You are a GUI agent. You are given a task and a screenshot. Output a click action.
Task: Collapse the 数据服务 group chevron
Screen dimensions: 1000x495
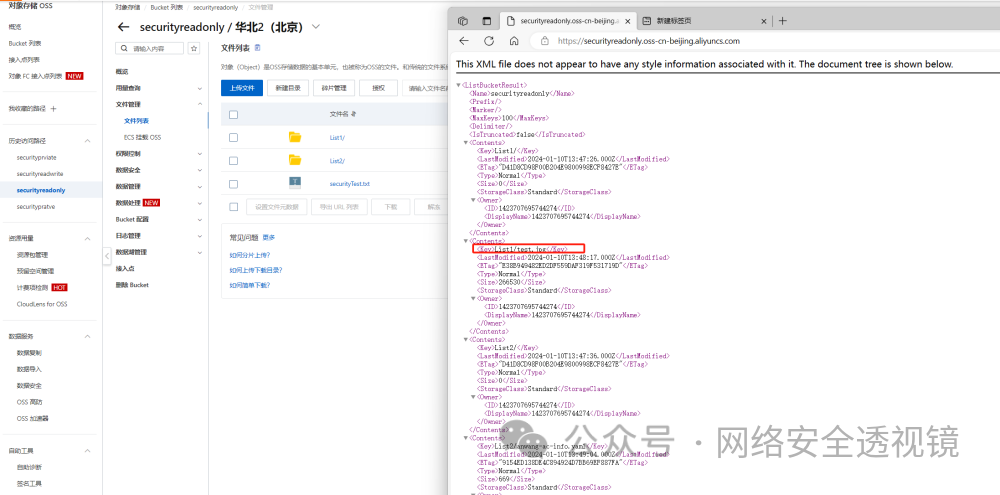87,336
